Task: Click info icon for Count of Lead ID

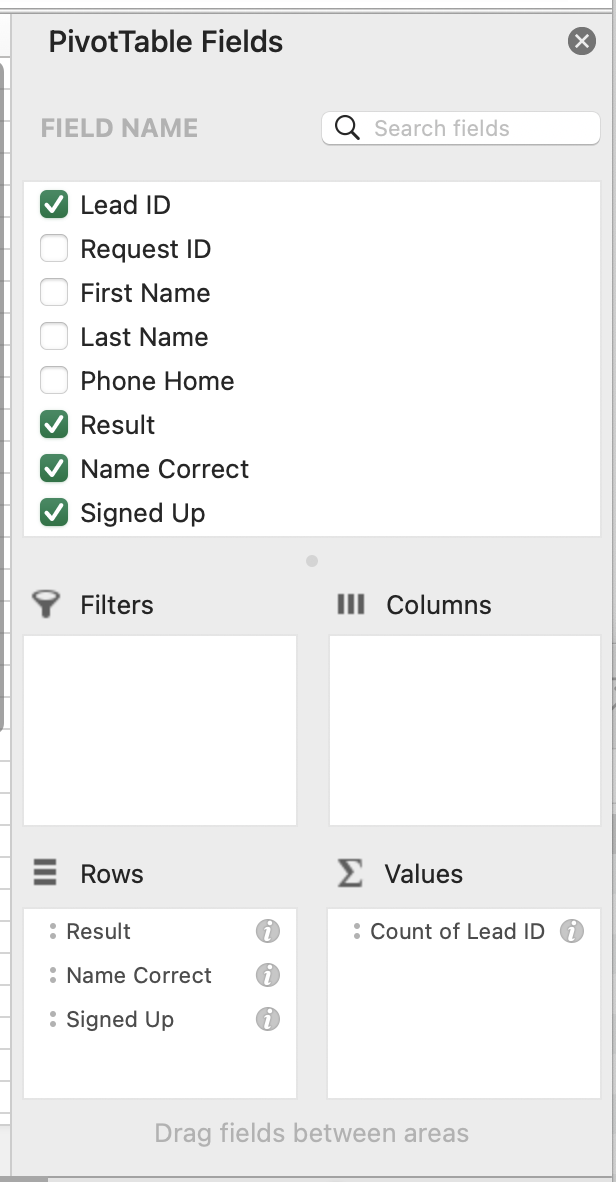Action: (571, 931)
